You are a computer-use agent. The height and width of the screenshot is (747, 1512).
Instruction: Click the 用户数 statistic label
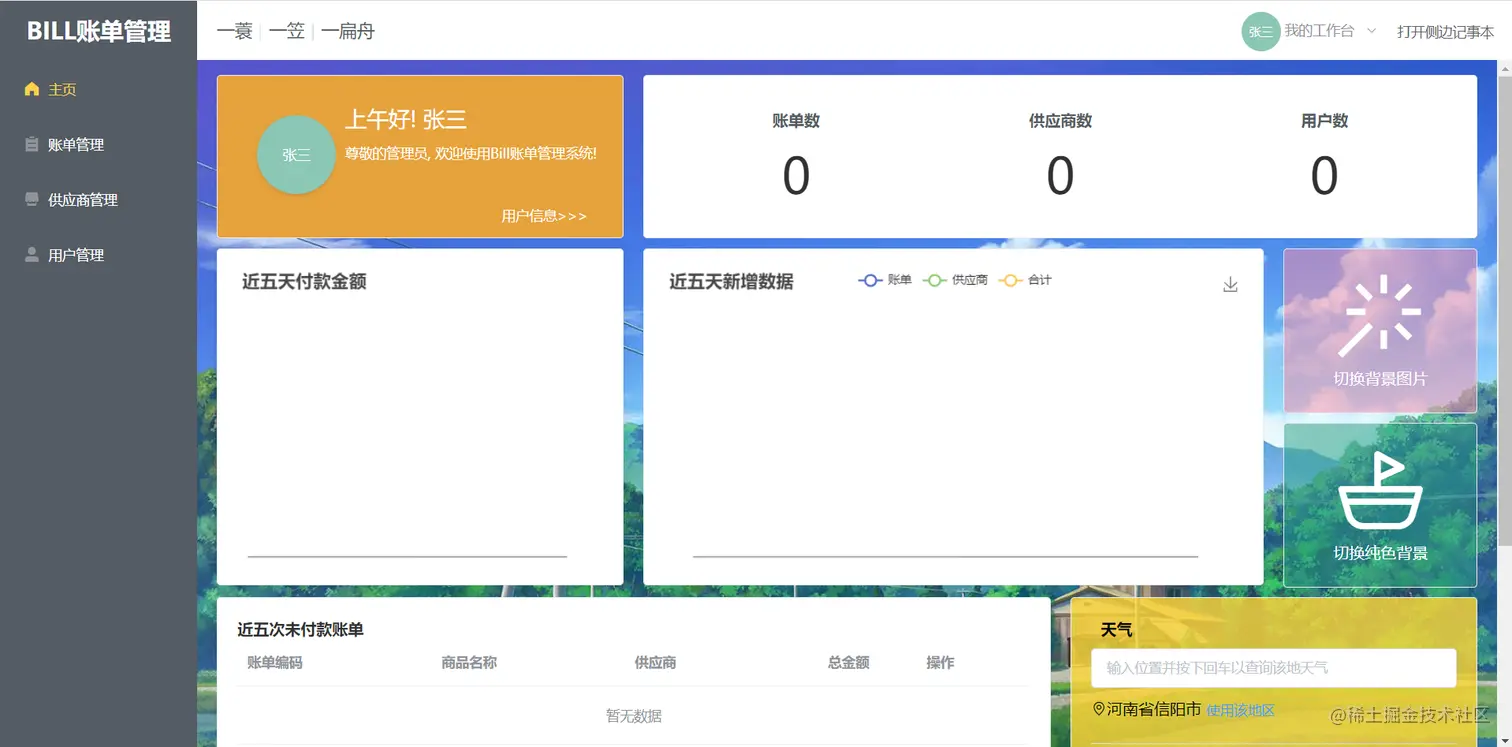point(1324,121)
